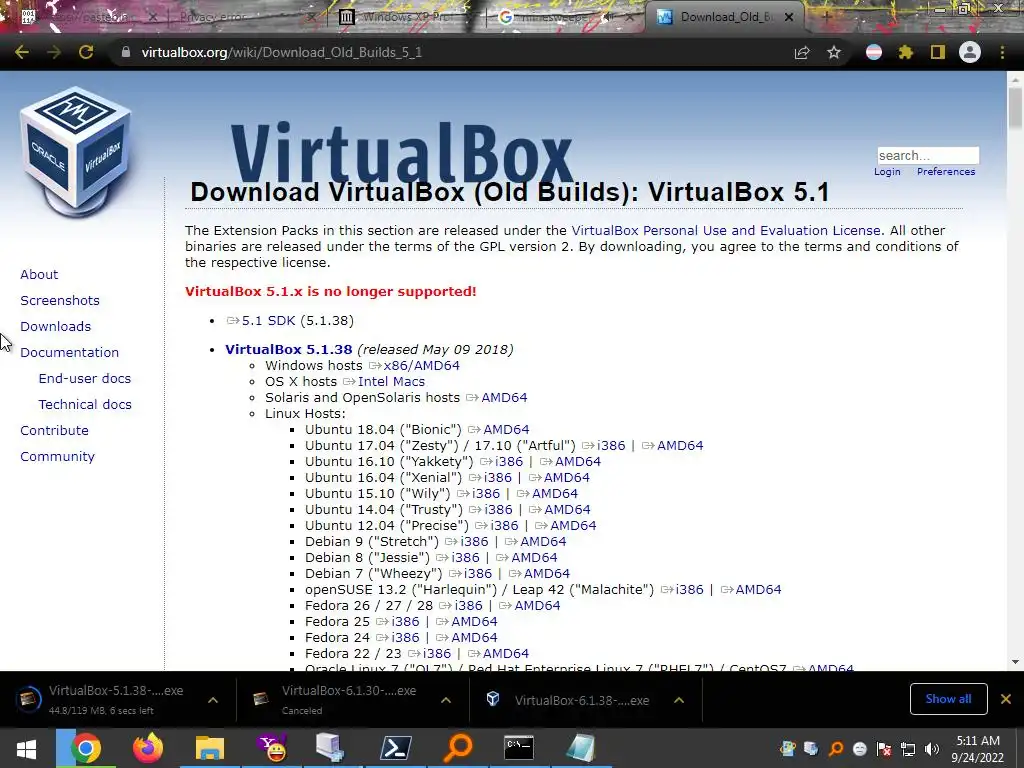Open Technical docs
Screen dimensions: 1024x768
pyautogui.click(x=85, y=405)
